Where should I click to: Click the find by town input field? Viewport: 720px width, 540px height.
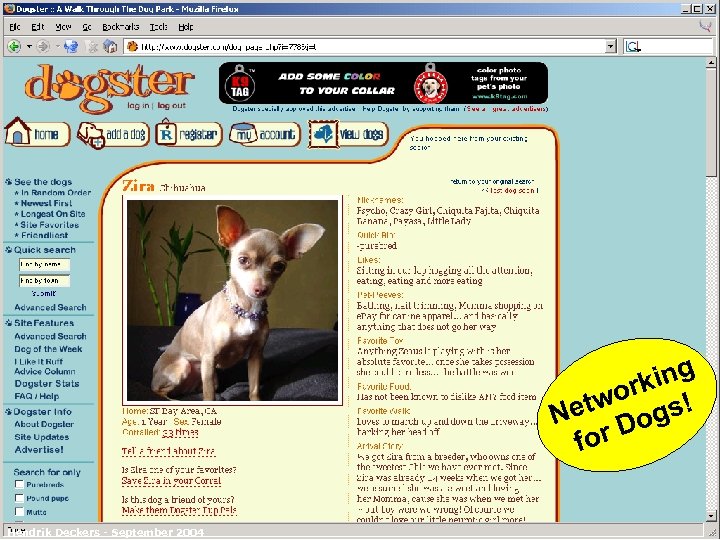pyautogui.click(x=45, y=281)
